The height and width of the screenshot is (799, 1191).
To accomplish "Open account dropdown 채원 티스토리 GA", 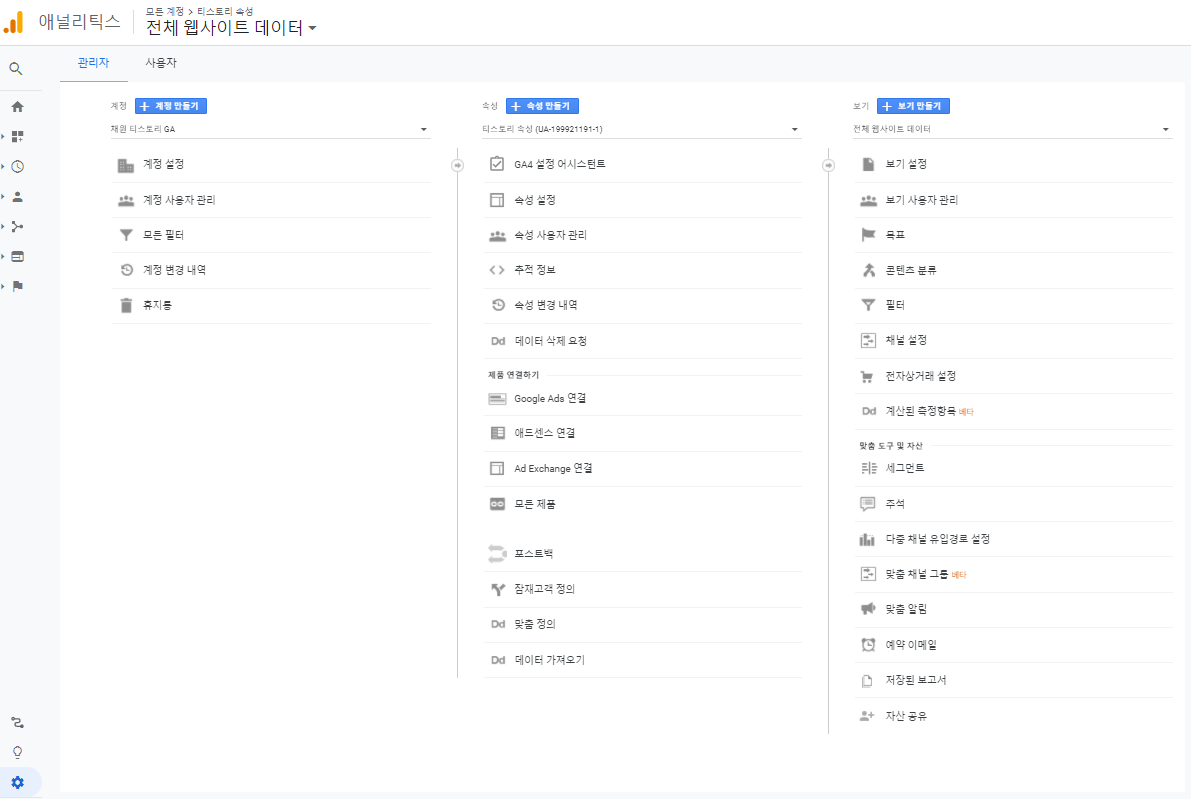I will tap(270, 129).
